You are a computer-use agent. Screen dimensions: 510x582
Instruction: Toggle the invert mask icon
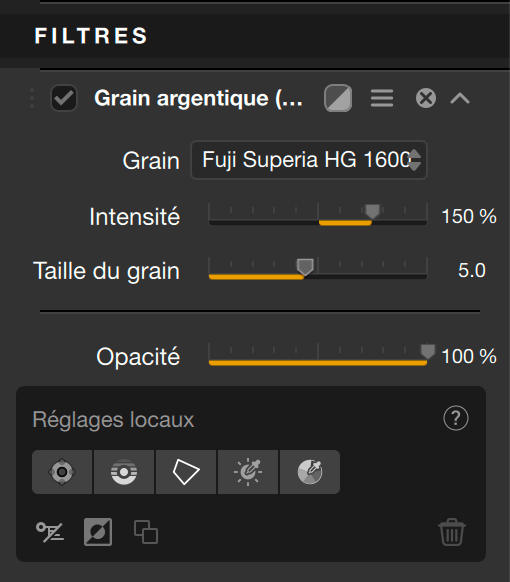click(98, 532)
